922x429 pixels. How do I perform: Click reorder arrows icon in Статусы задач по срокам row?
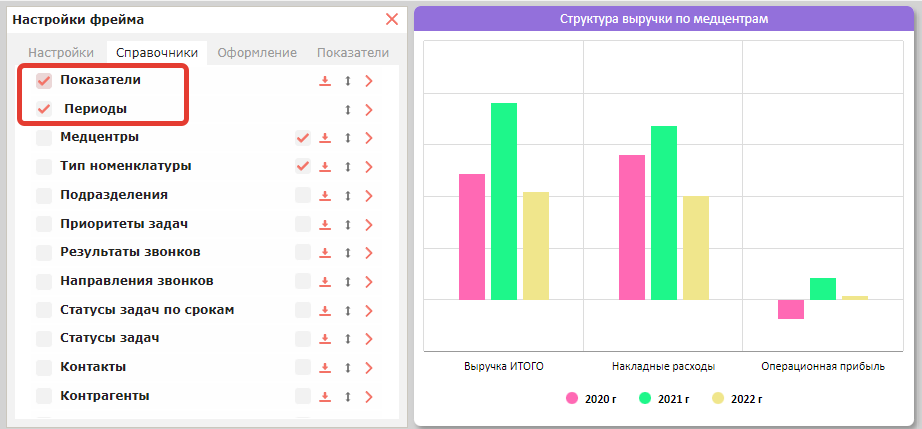pos(348,310)
